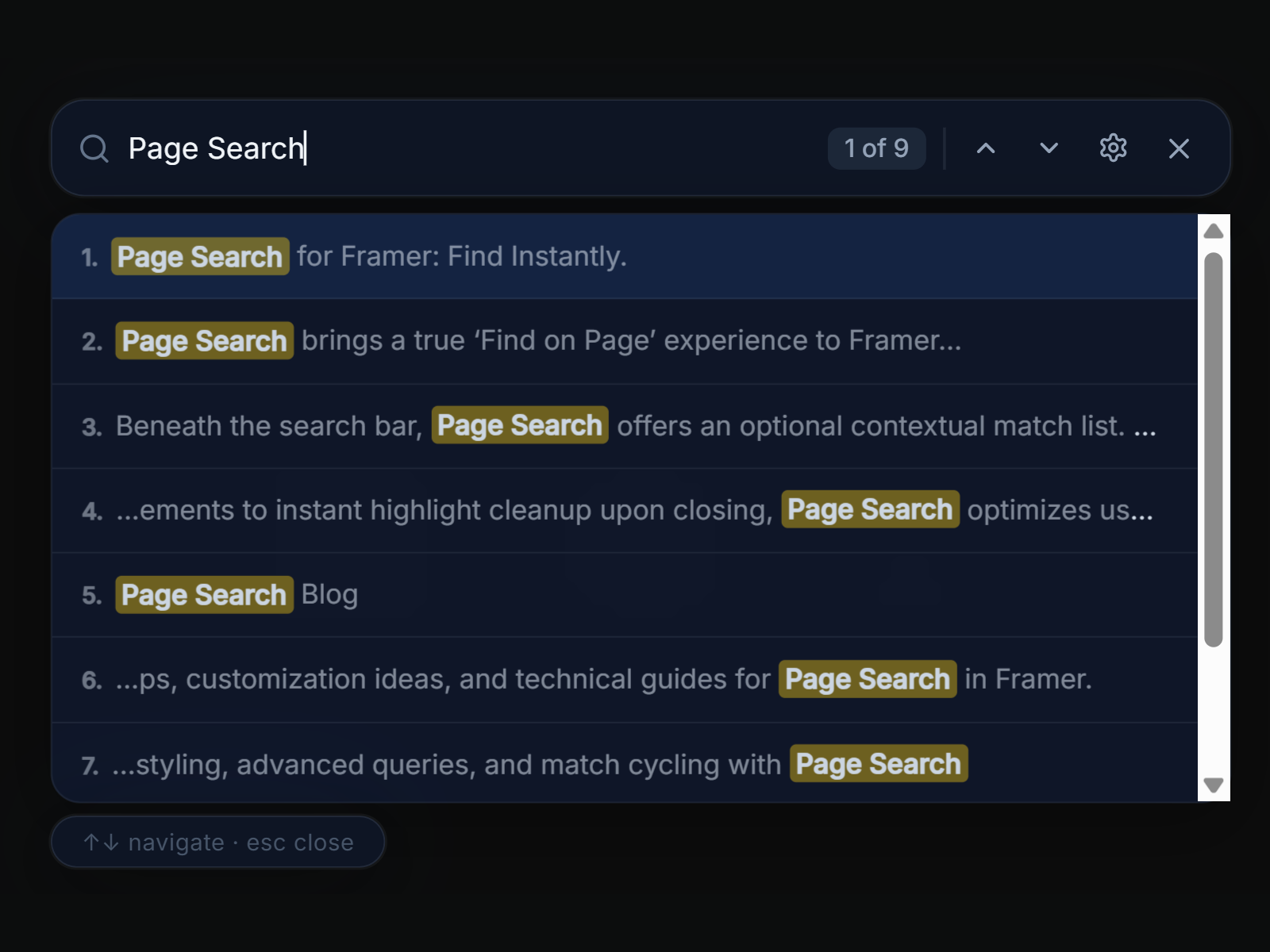Click the '1 of 9' match counter

[876, 148]
